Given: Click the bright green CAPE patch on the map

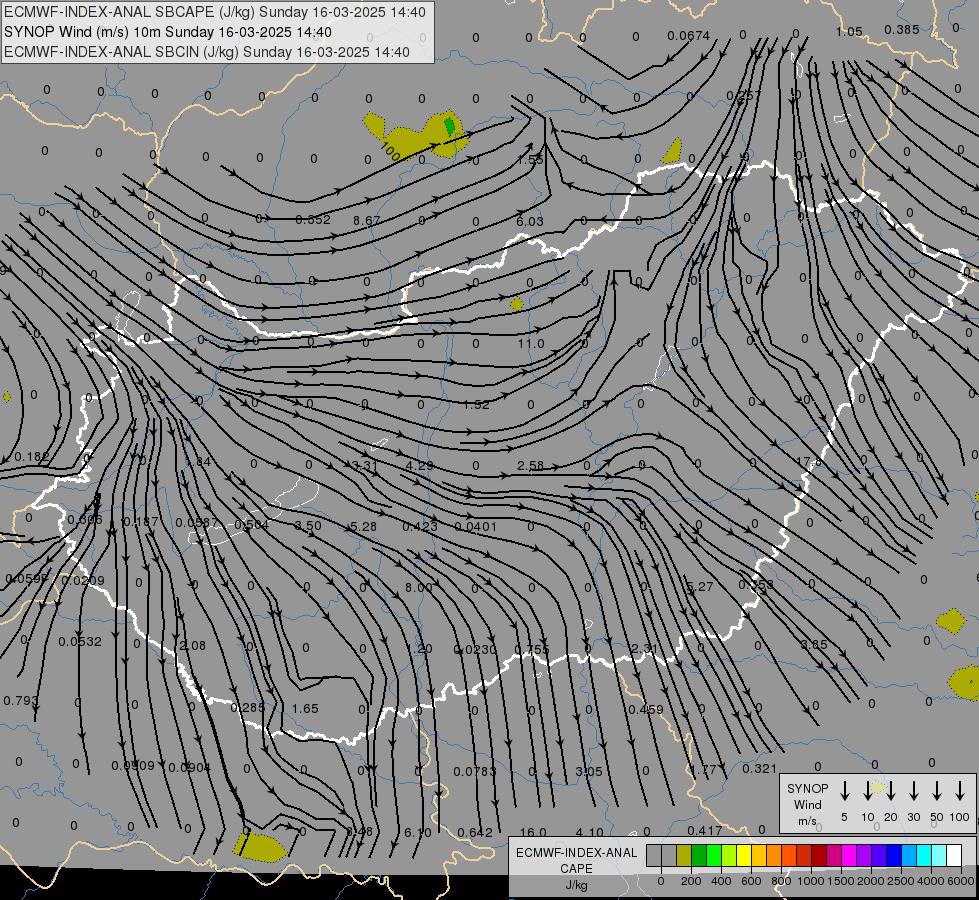Looking at the screenshot, I should (450, 126).
